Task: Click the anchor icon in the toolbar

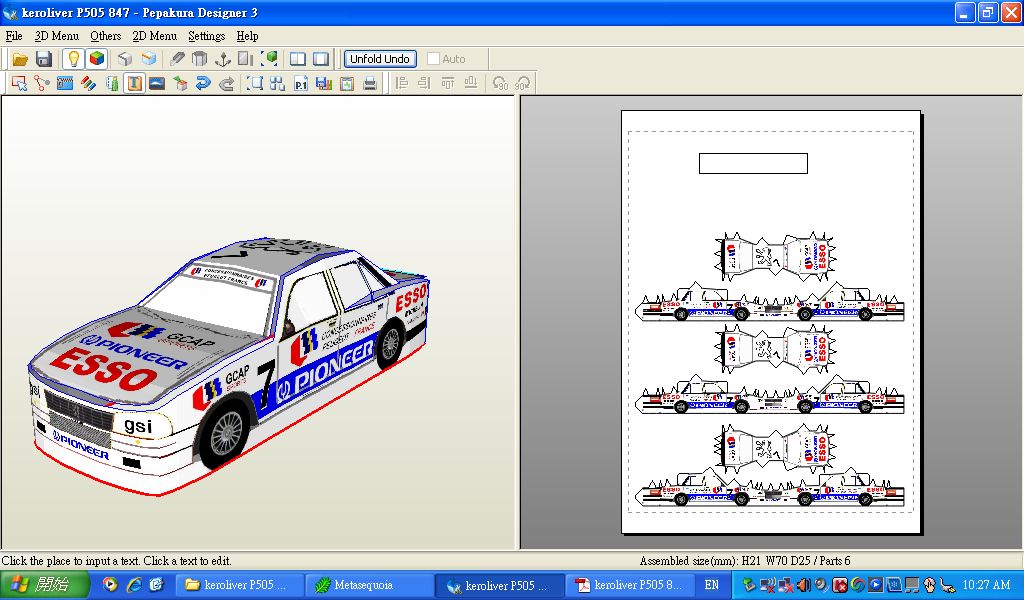Action: 224,59
